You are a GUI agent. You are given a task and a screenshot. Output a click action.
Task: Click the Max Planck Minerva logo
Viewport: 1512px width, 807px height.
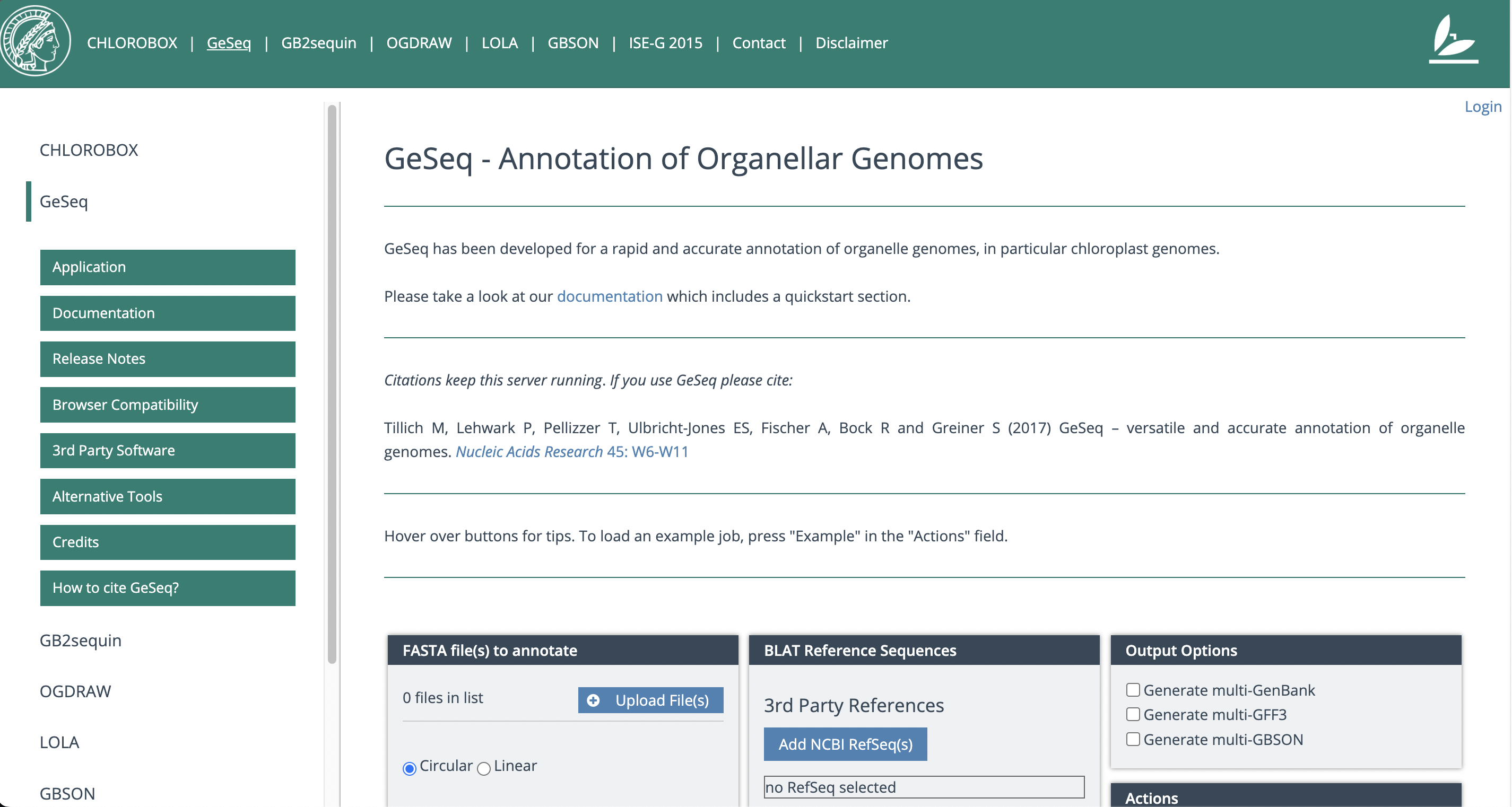click(x=35, y=41)
